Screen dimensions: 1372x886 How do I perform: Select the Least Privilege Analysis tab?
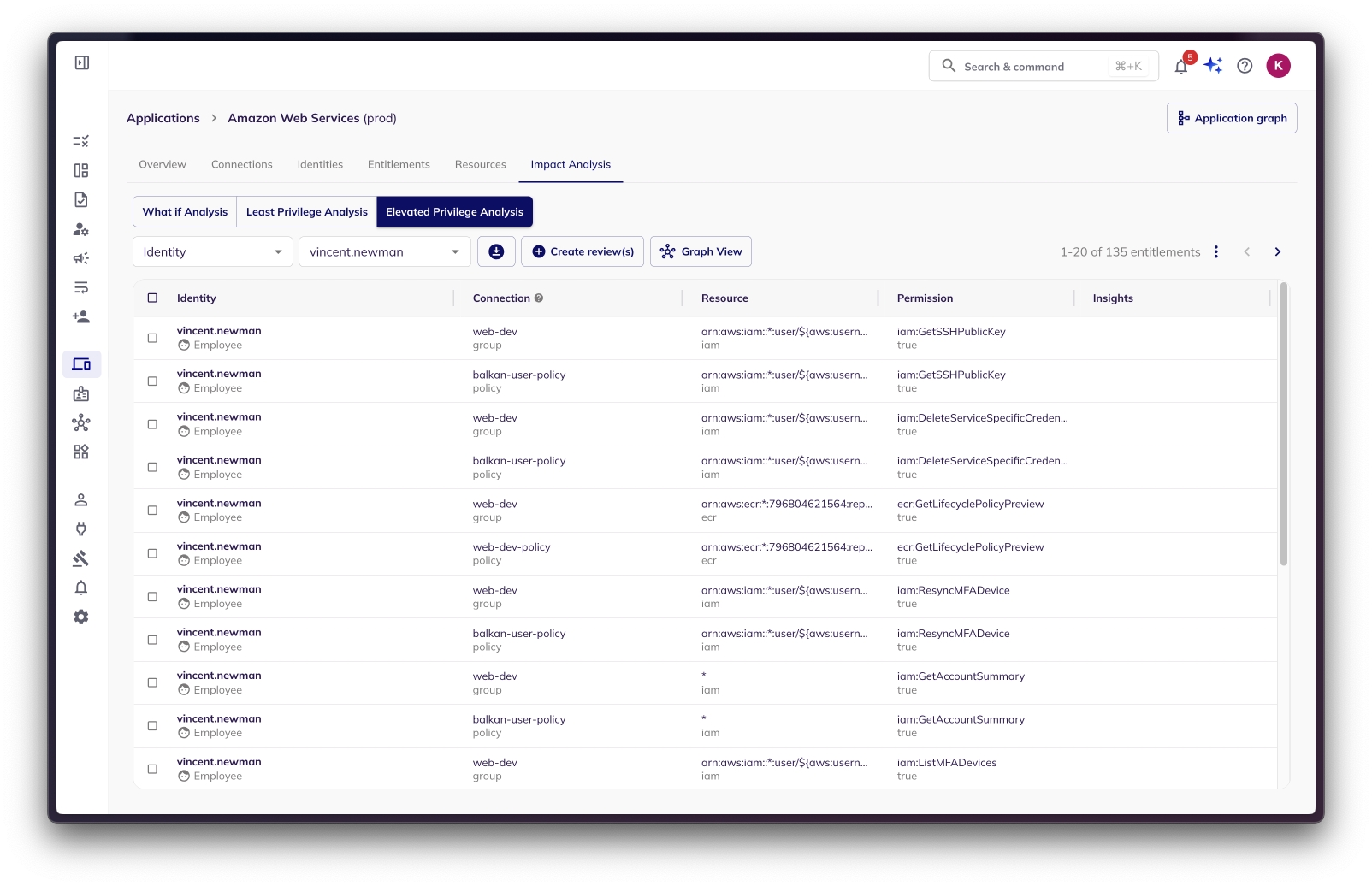pyautogui.click(x=306, y=212)
